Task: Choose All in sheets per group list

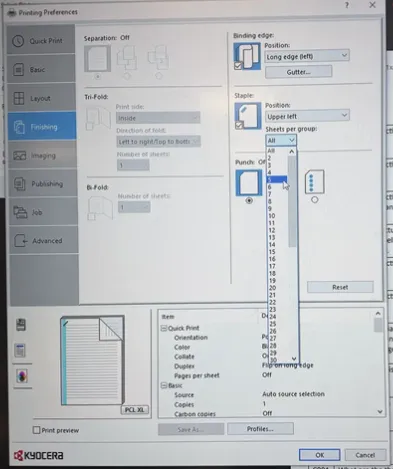Action: (277, 151)
